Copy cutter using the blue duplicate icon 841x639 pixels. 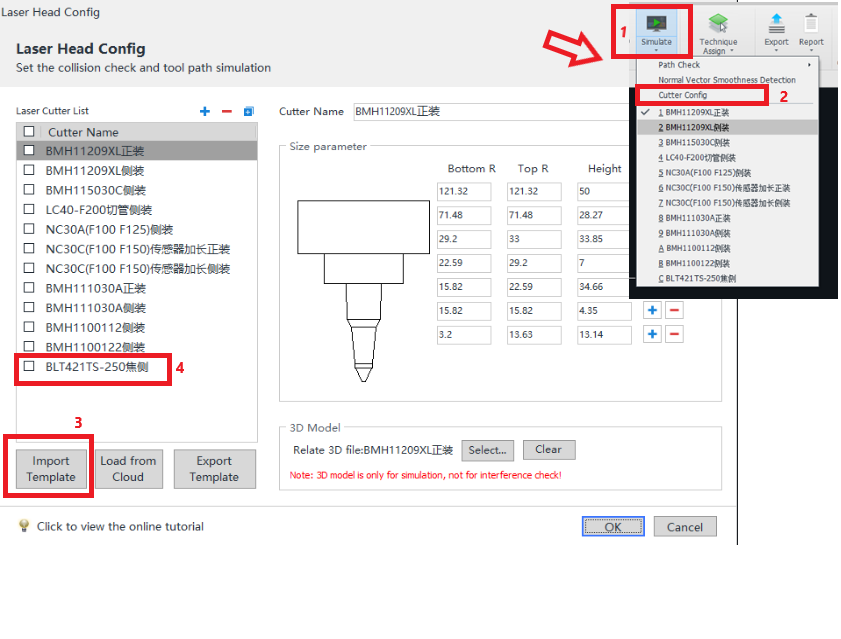[248, 111]
